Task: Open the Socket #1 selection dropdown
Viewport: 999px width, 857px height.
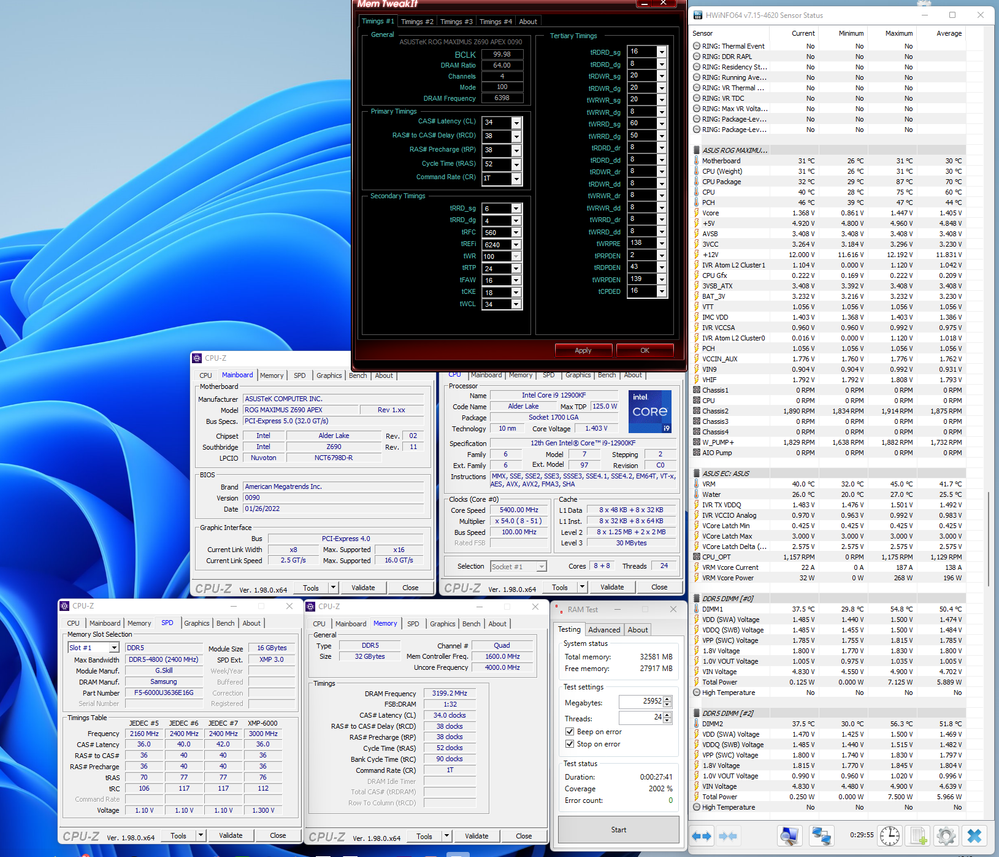Action: click(x=541, y=566)
